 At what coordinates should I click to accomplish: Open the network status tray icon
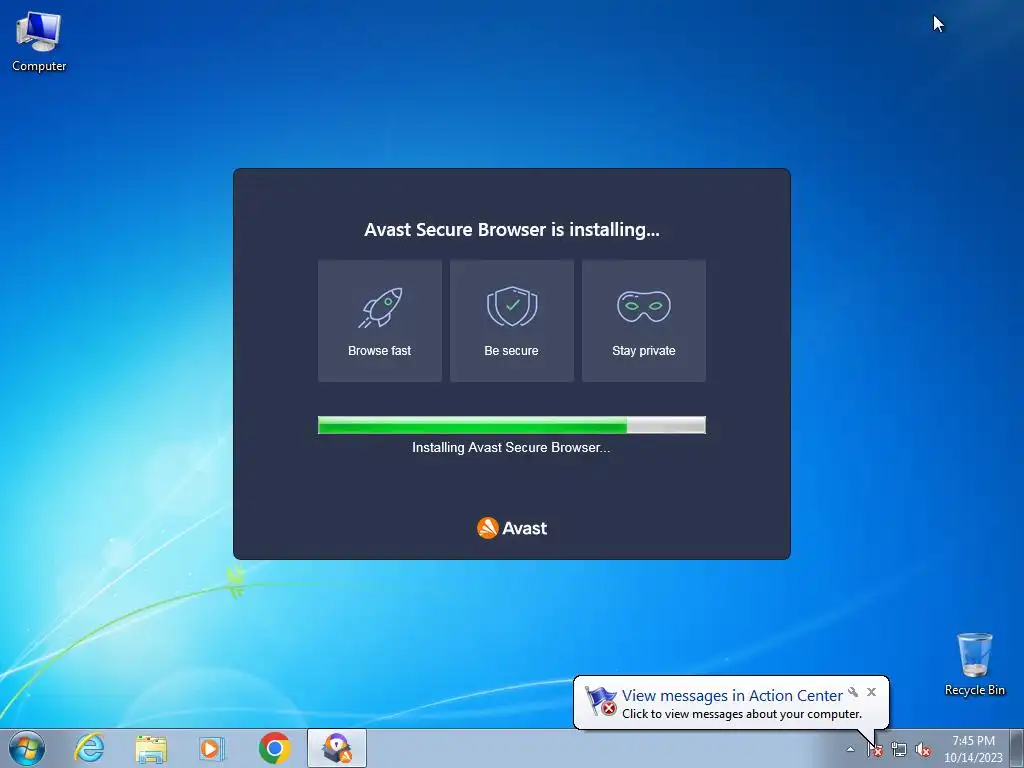(899, 749)
